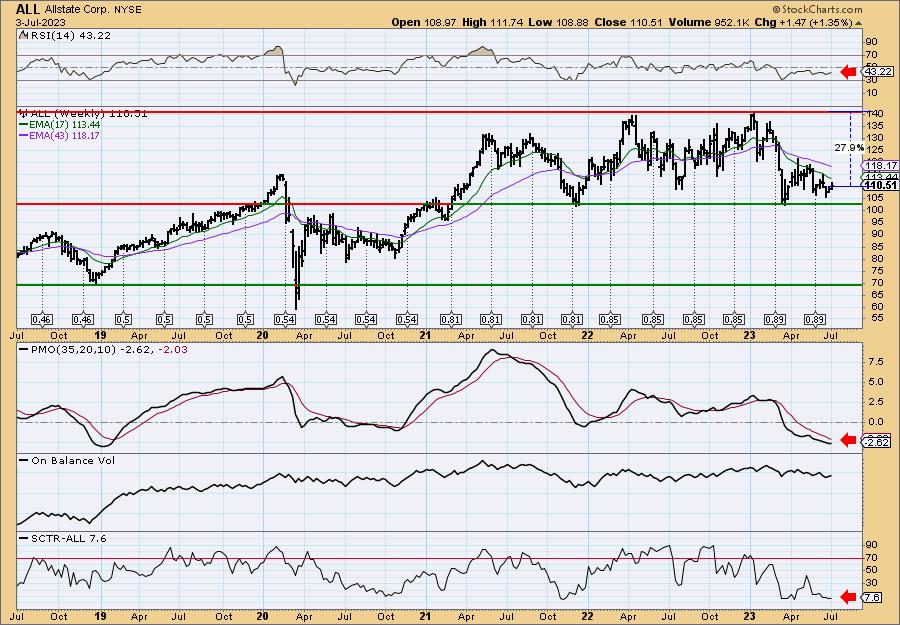The width and height of the screenshot is (900, 625).
Task: Click the Volume 952.1K value
Action: pos(709,22)
